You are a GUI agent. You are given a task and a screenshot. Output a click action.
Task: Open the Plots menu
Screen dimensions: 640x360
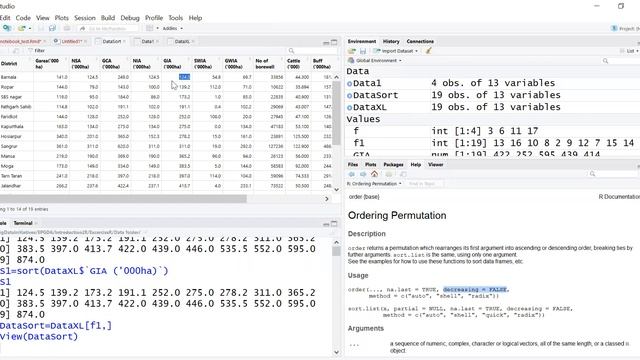[62, 18]
